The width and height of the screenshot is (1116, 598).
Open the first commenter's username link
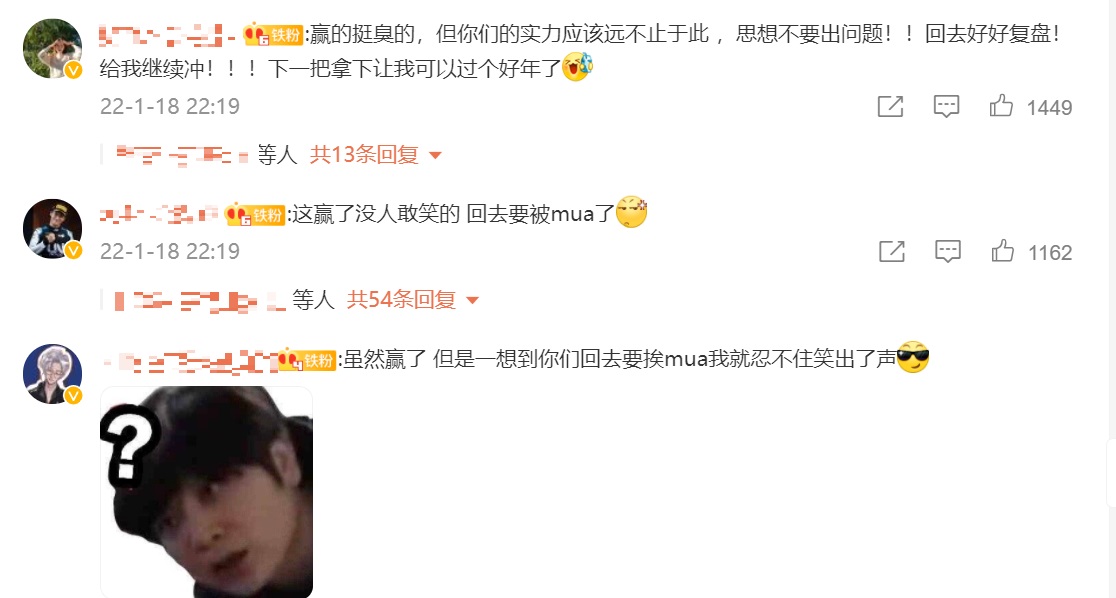tap(168, 35)
